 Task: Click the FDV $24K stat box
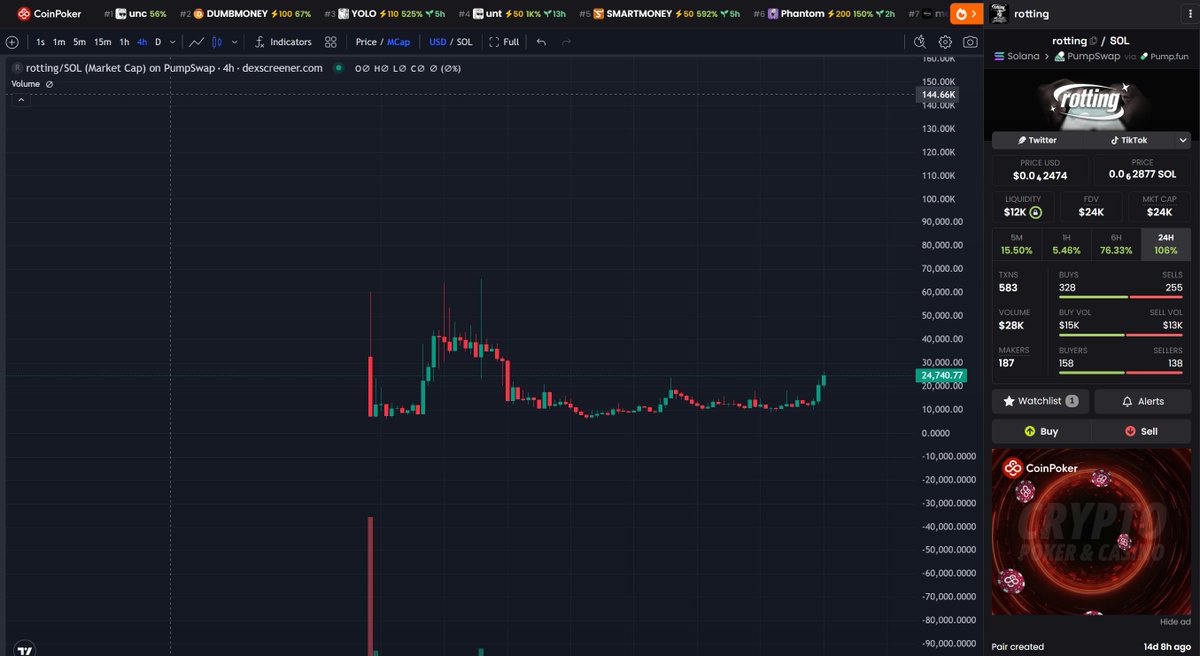pyautogui.click(x=1091, y=205)
